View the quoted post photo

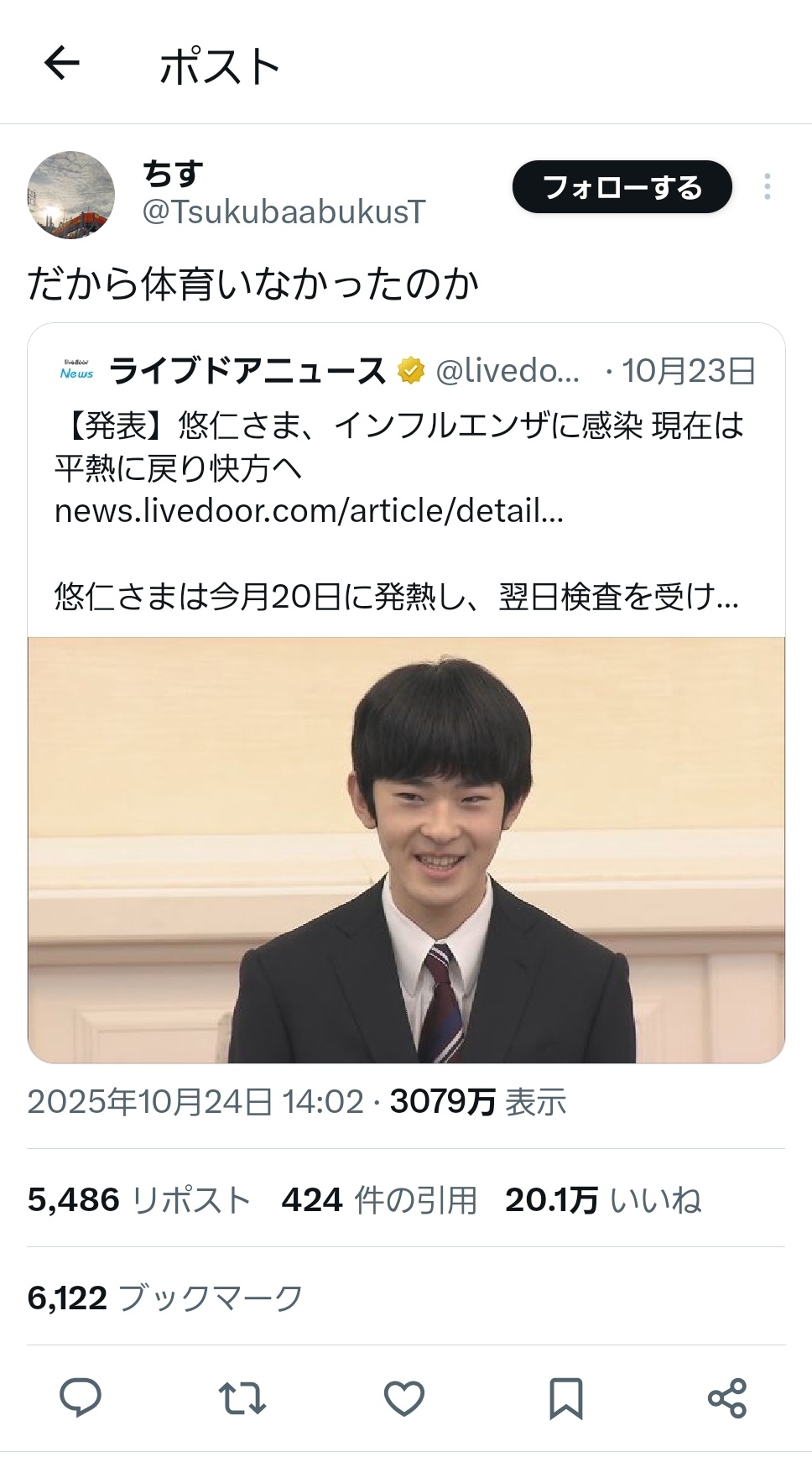(x=406, y=849)
